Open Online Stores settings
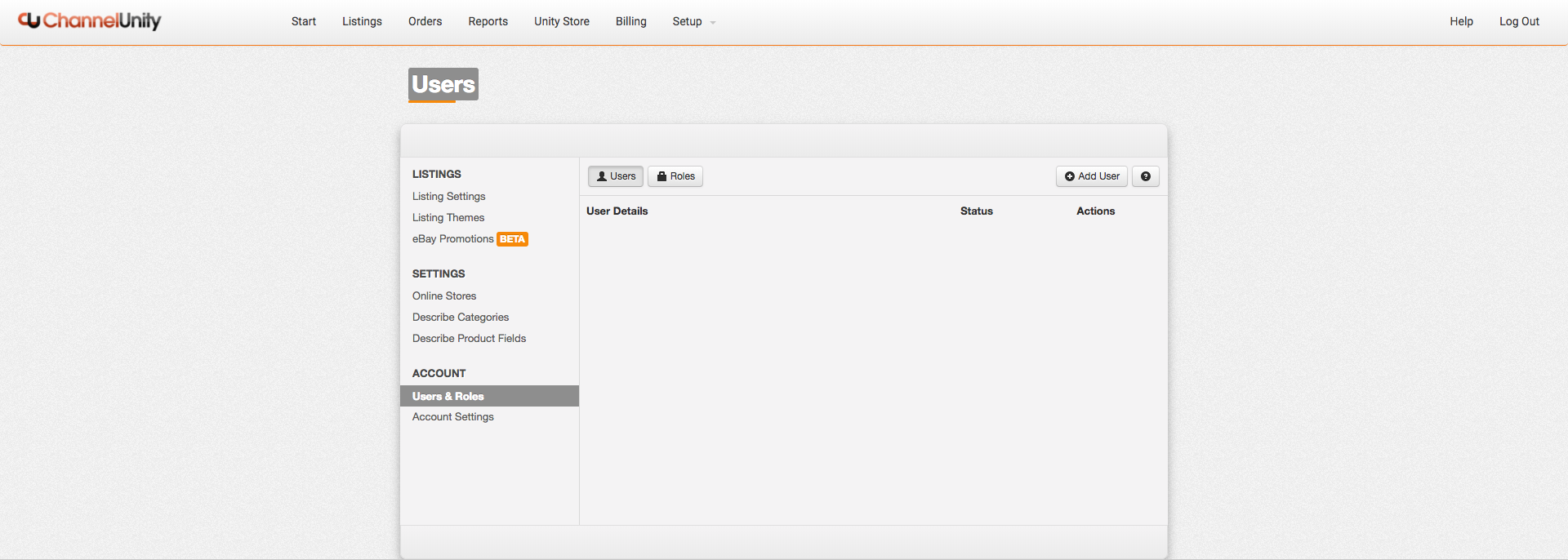Screen dimensions: 1568x560 [x=443, y=296]
